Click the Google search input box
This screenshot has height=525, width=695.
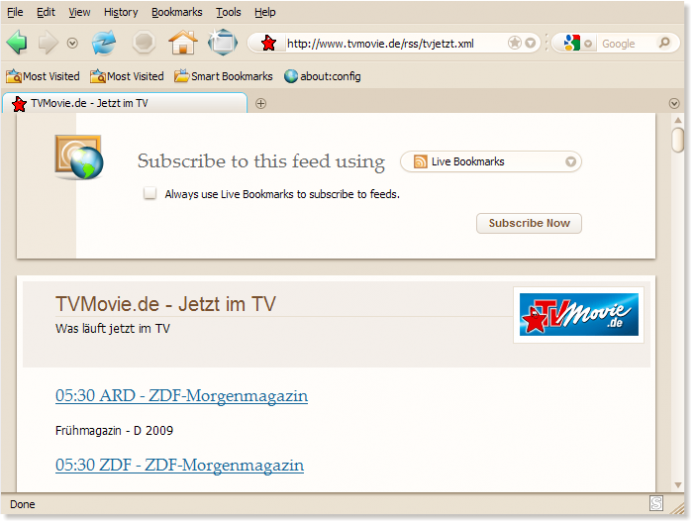click(x=627, y=43)
